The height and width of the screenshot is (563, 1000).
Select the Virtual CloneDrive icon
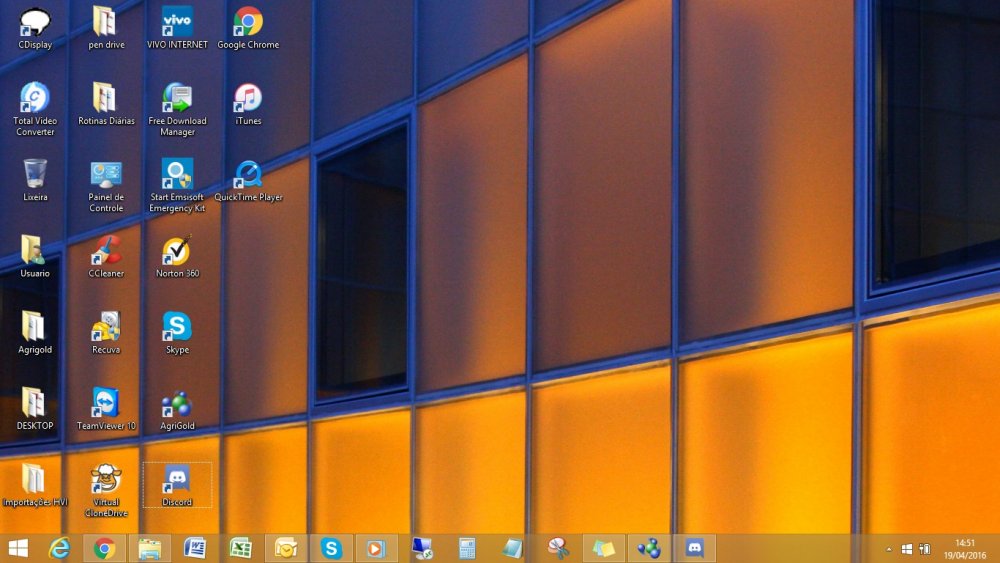coord(106,480)
